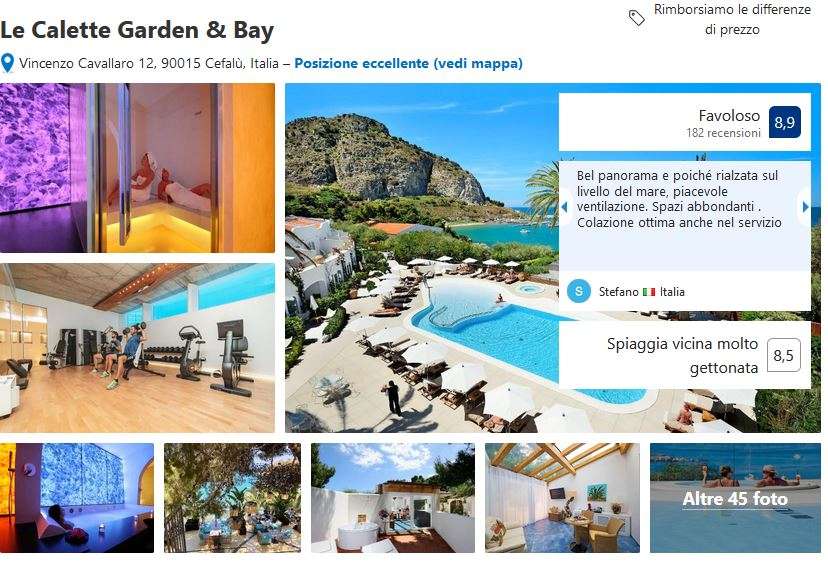
Task: Show the previous review with left arrow
Action: tap(564, 207)
